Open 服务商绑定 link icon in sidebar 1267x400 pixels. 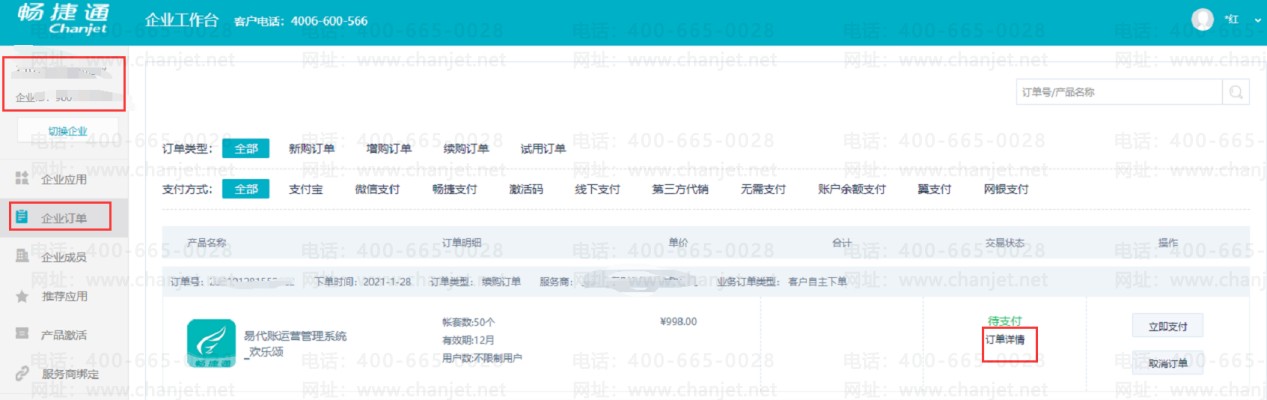click(x=22, y=374)
